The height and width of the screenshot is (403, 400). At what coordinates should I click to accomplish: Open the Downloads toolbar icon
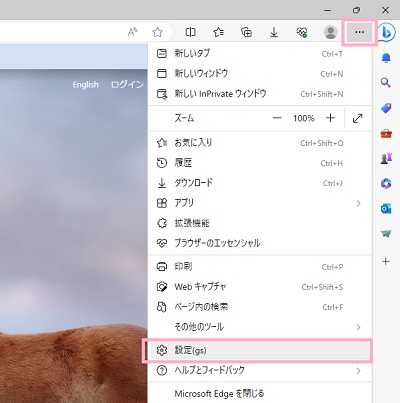click(x=274, y=32)
